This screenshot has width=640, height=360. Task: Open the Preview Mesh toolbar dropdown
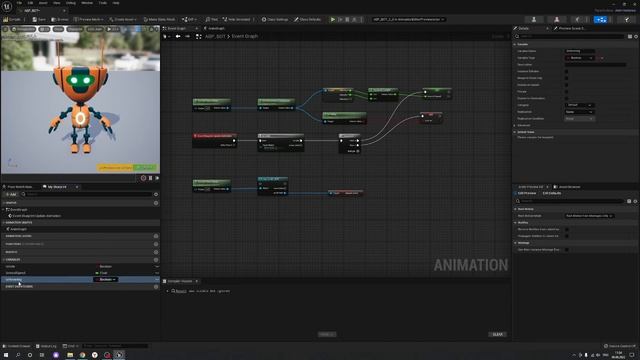click(x=89, y=19)
